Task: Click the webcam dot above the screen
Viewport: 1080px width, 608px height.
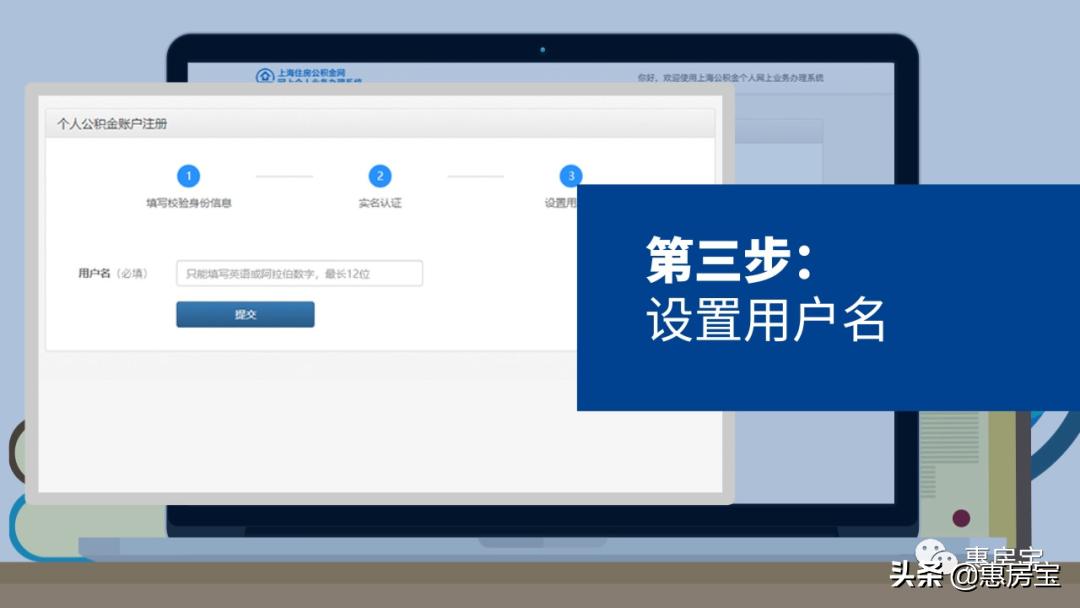Action: (x=543, y=47)
